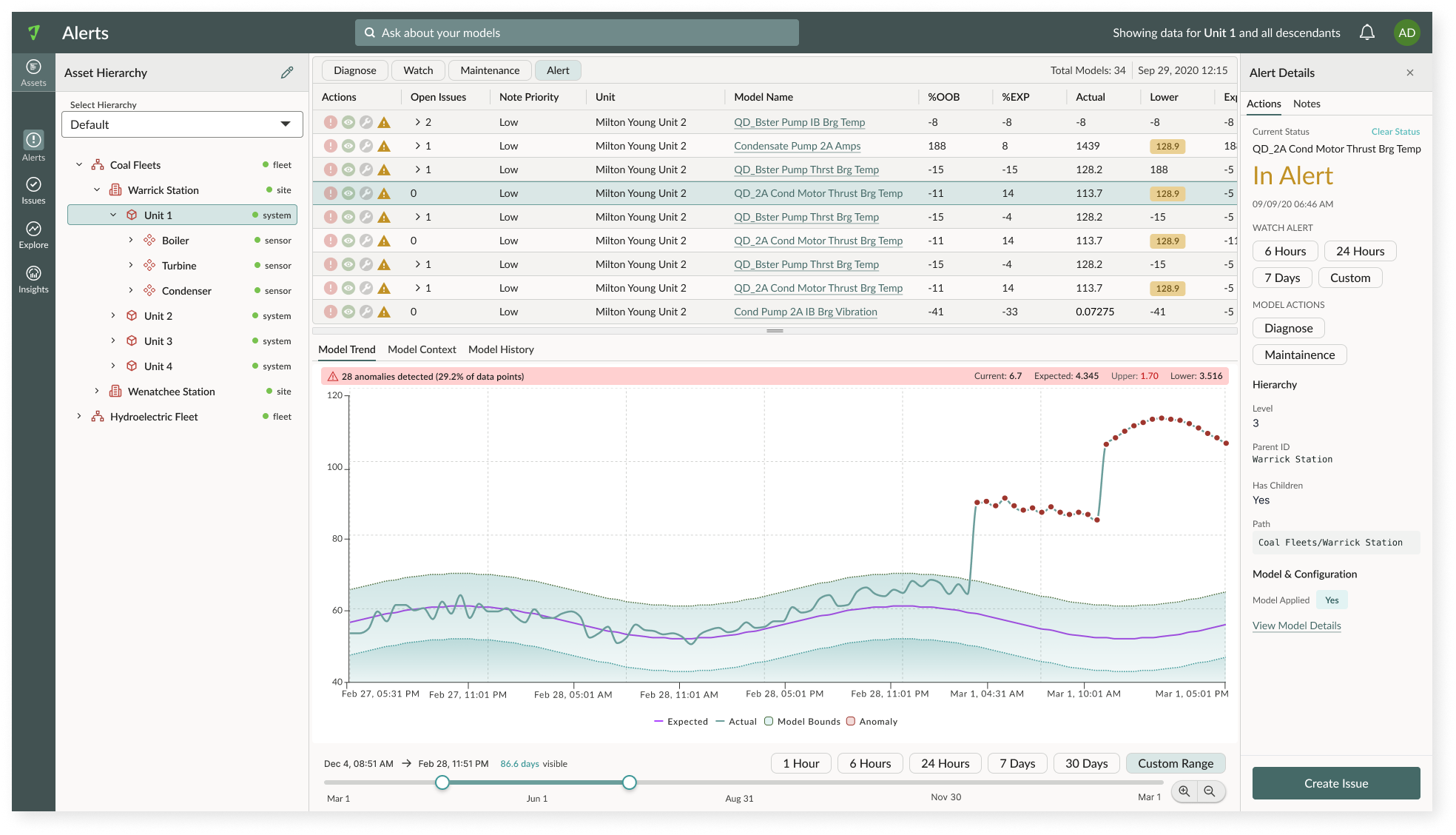
Task: Collapse the Warrick Station node
Action: click(x=97, y=190)
